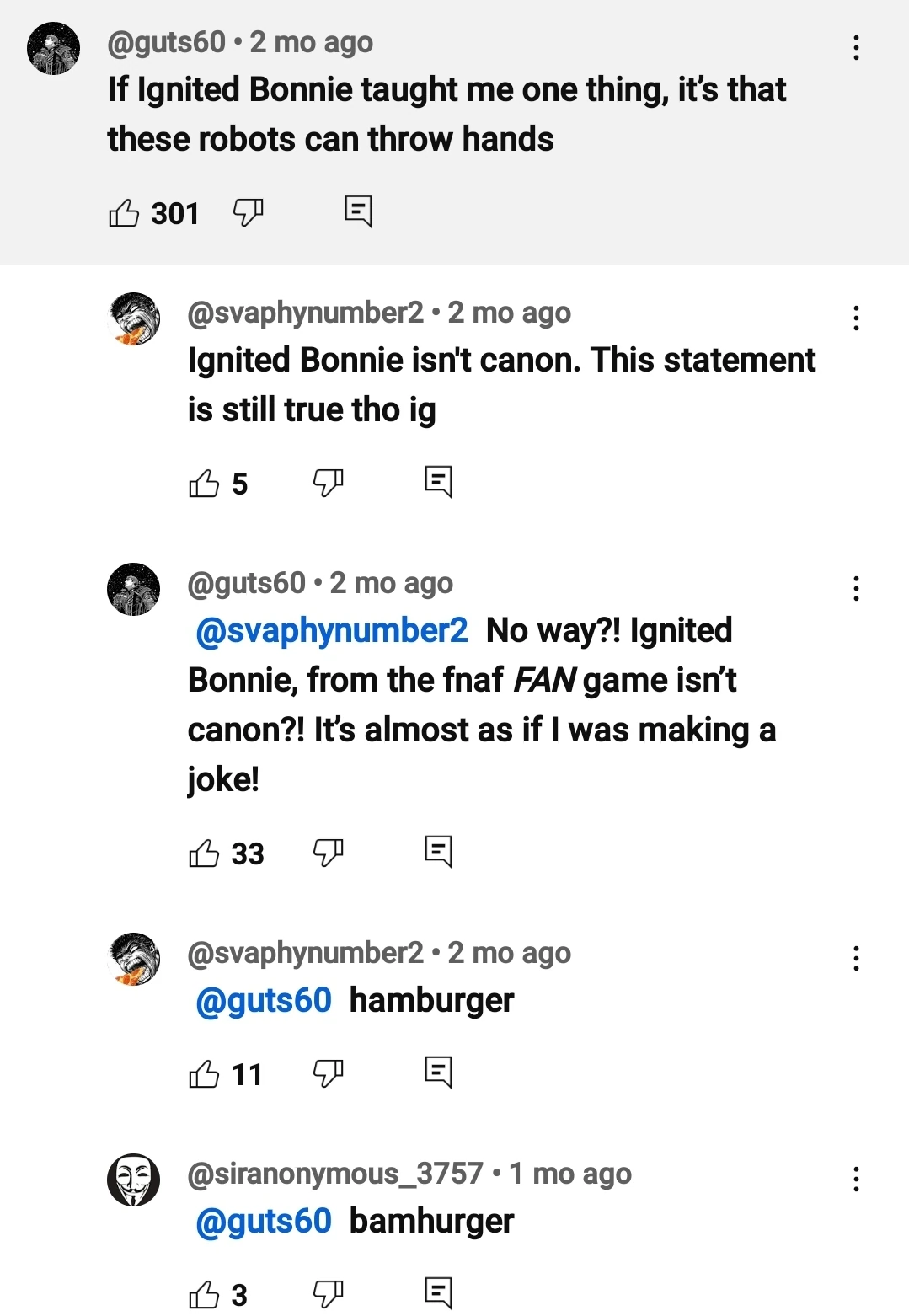Open options menu for the bamhurger reply
Viewport: 909px width, 1316px height.
click(856, 1180)
